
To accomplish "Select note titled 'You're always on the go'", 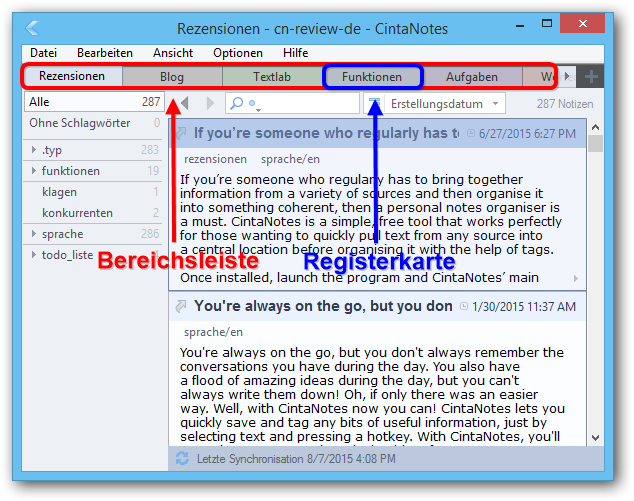I will pyautogui.click(x=323, y=306).
